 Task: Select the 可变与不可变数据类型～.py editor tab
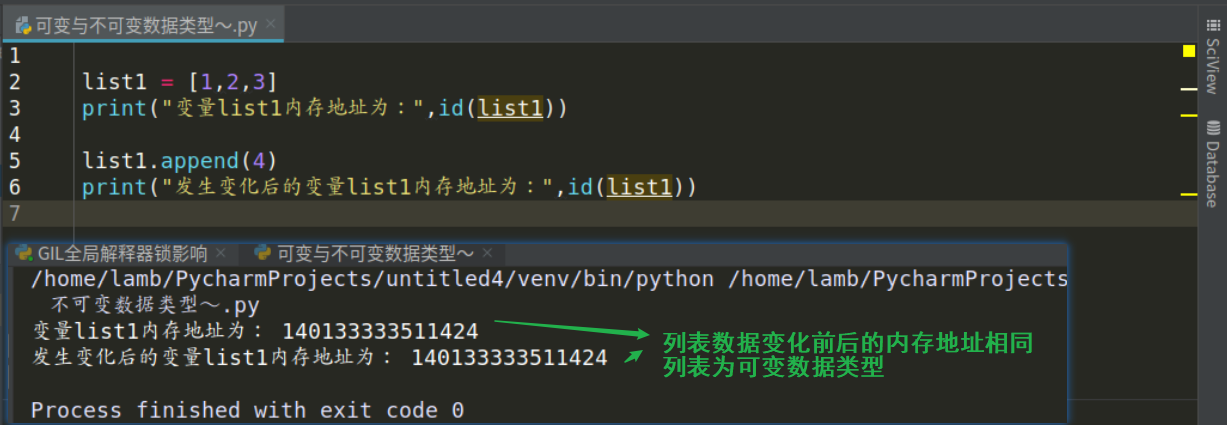tap(145, 26)
